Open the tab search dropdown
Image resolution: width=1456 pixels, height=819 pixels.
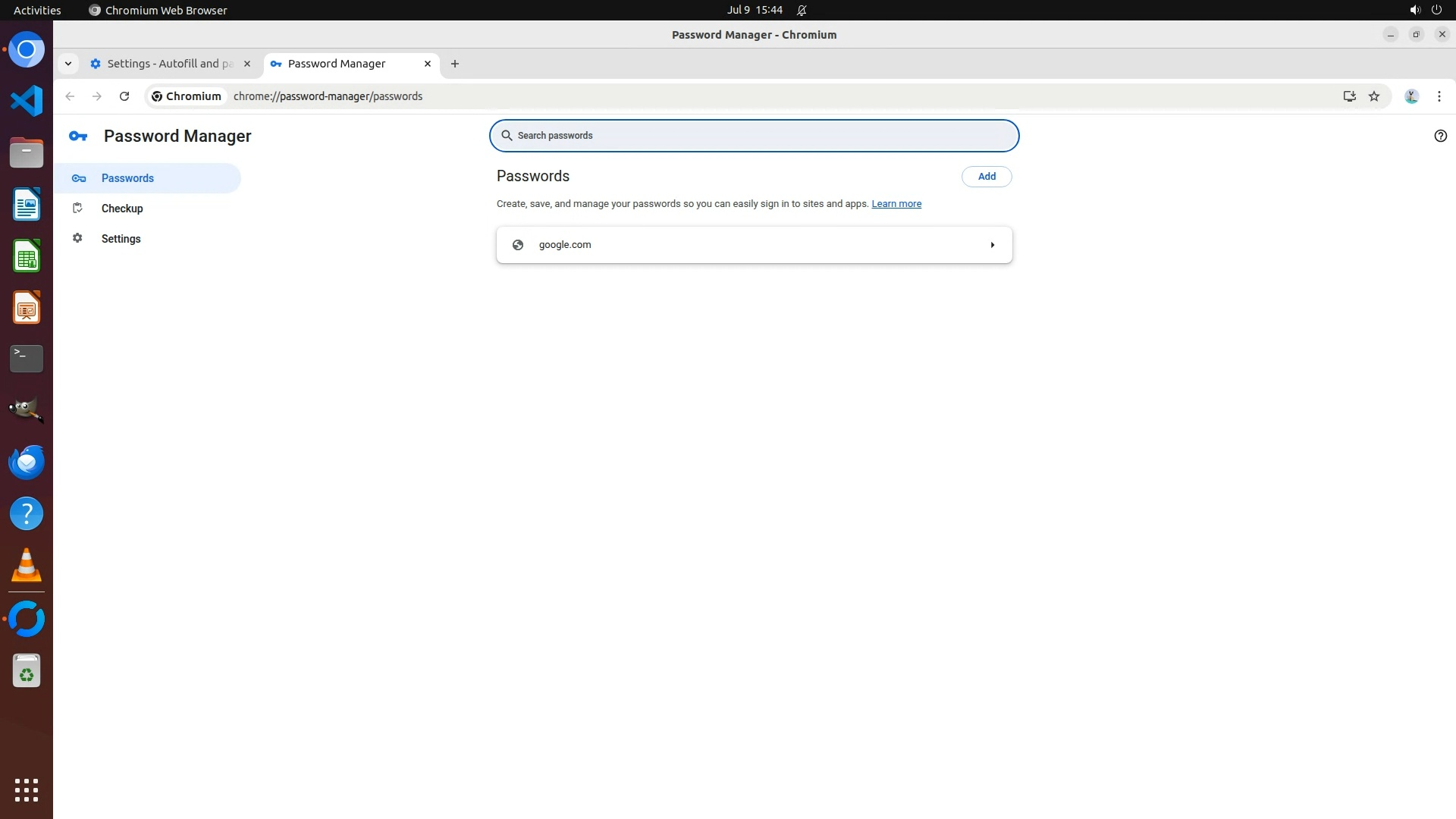click(x=68, y=64)
